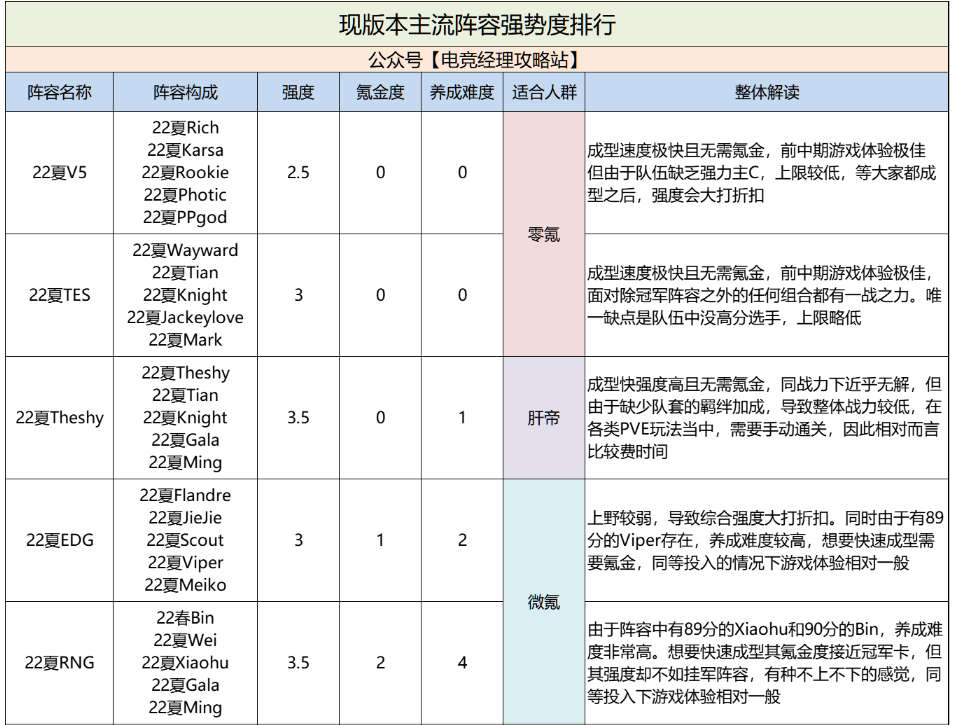The image size is (955, 725).
Task: Click 养成难度 value 1 in Theshy row
Action: [x=462, y=417]
